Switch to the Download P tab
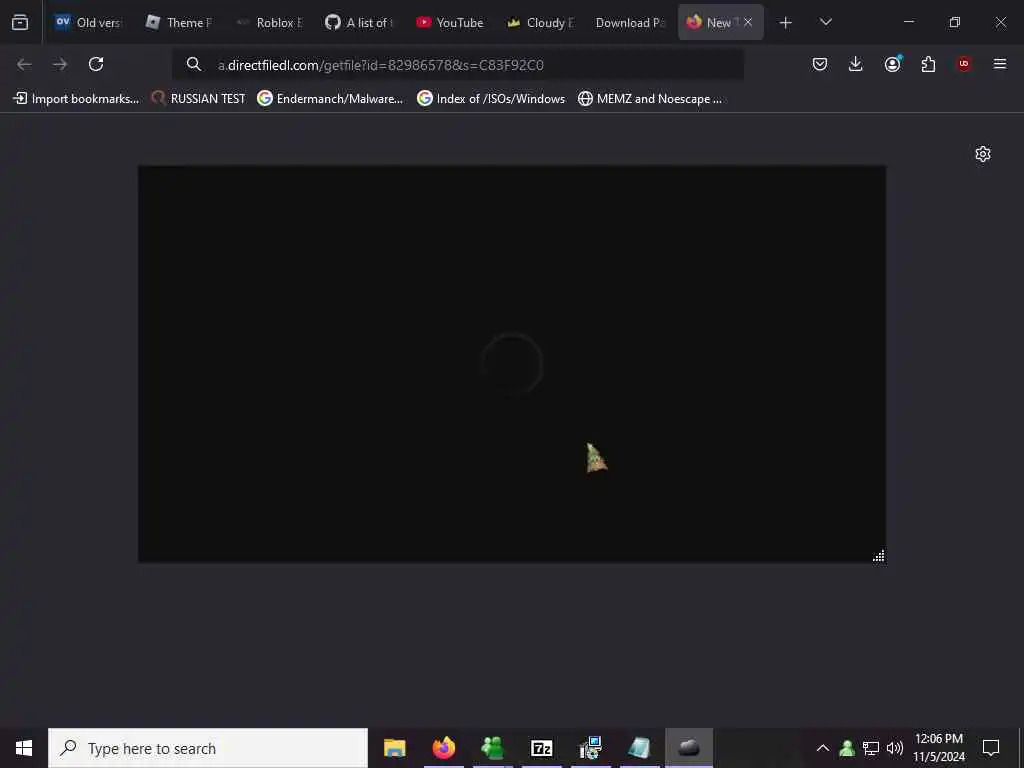1024x768 pixels. click(631, 22)
